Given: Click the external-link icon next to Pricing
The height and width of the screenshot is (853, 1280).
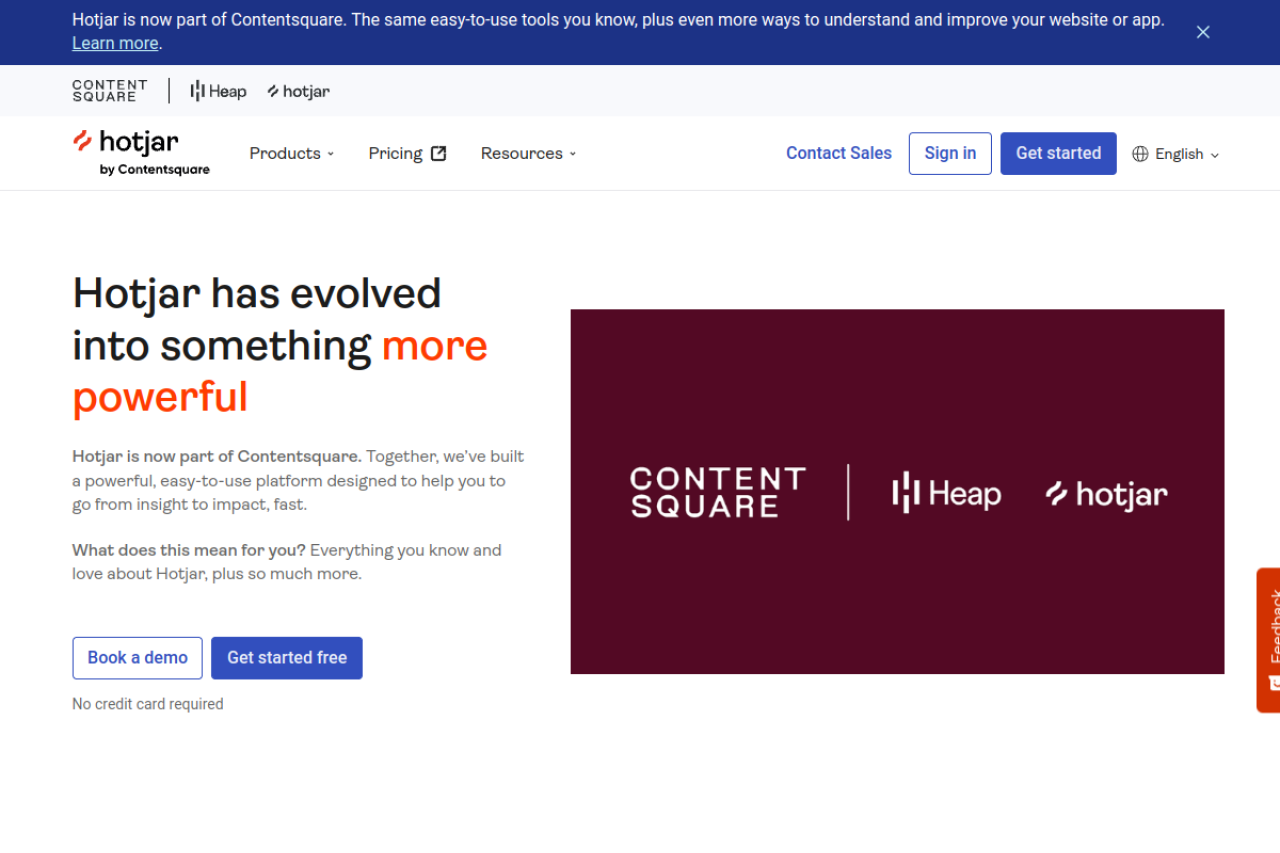Looking at the screenshot, I should click(x=438, y=152).
